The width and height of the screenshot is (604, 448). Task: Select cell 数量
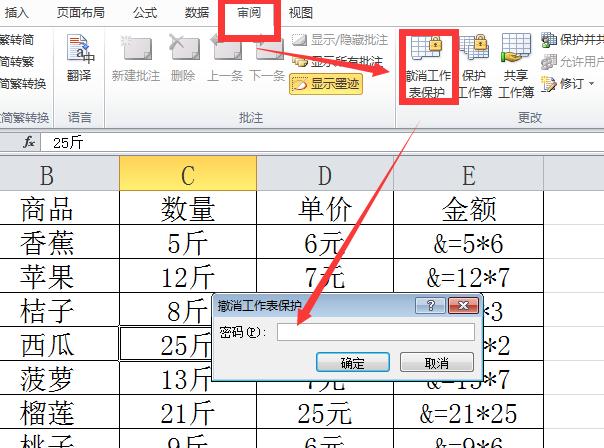188,208
